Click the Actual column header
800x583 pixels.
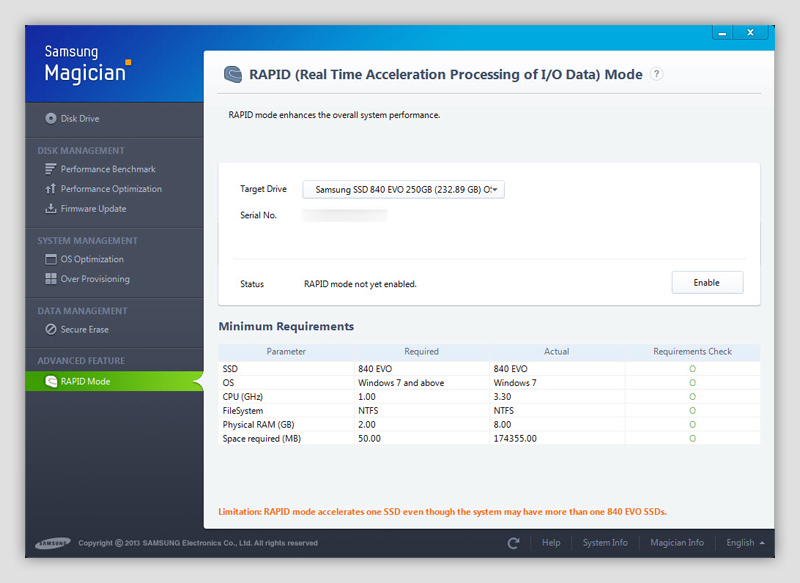click(x=557, y=351)
